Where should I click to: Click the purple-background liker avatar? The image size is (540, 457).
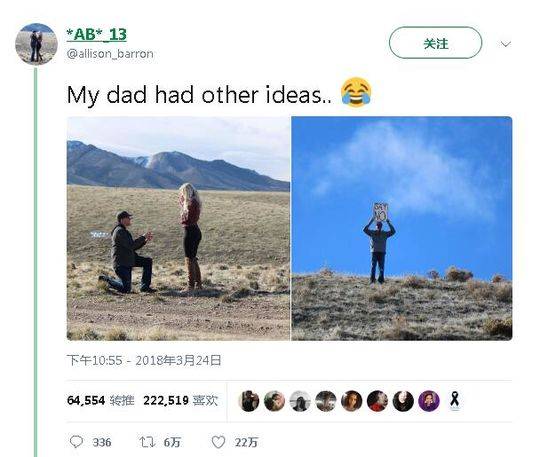pyautogui.click(x=429, y=401)
